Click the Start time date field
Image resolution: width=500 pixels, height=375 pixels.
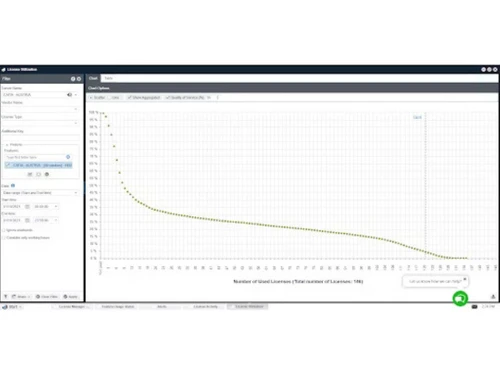[x=13, y=207]
